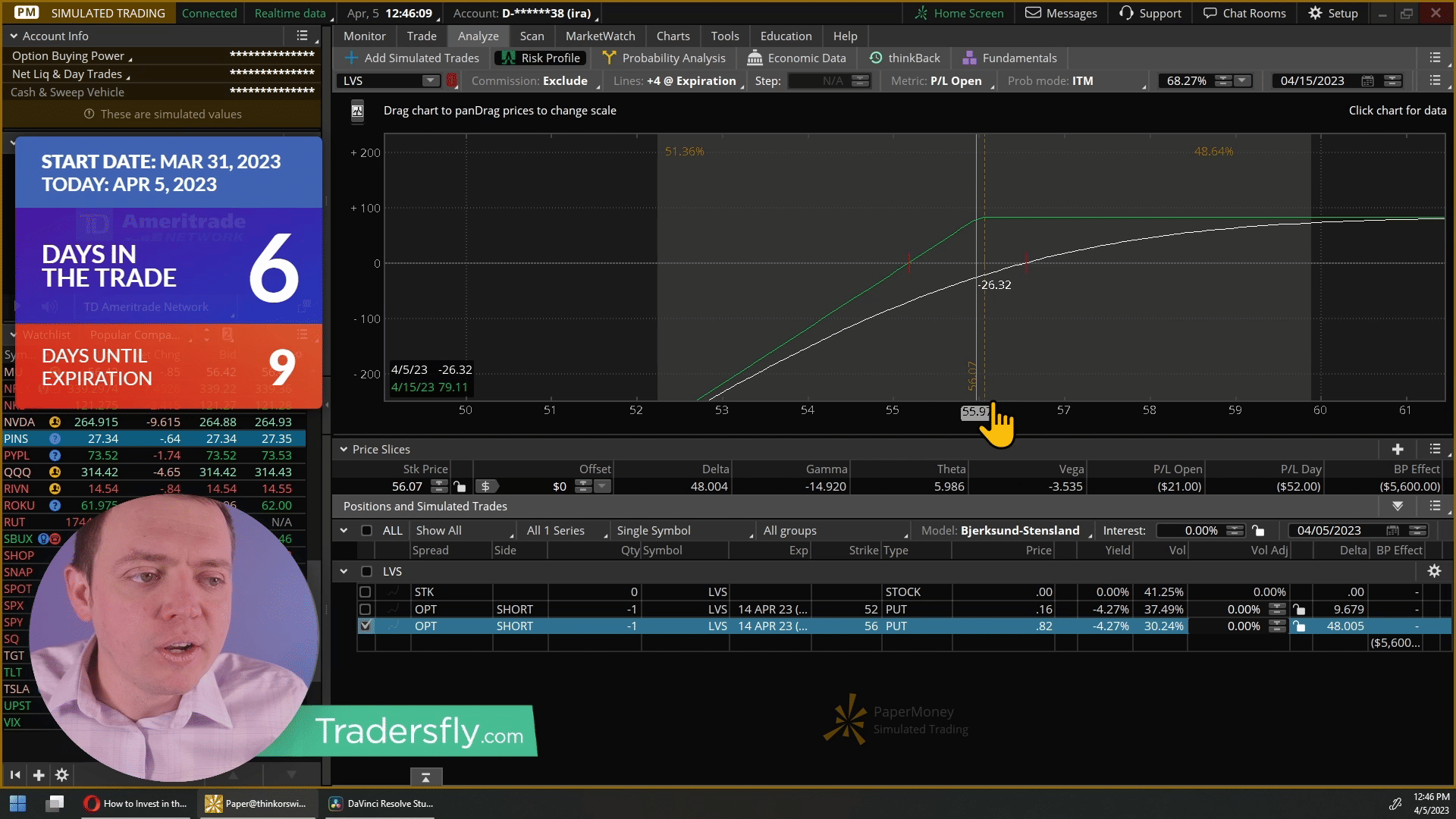Add a gadget with sidebar plus icon
This screenshot has width=1456, height=819.
click(38, 774)
